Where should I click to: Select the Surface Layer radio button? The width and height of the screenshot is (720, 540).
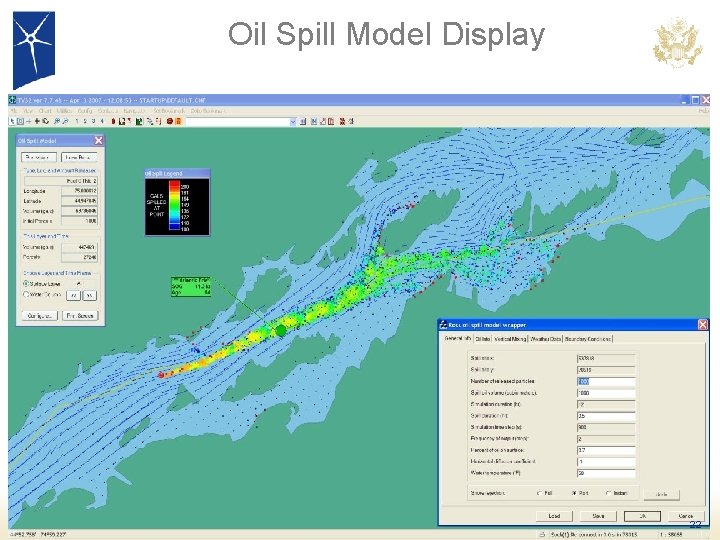click(26, 284)
